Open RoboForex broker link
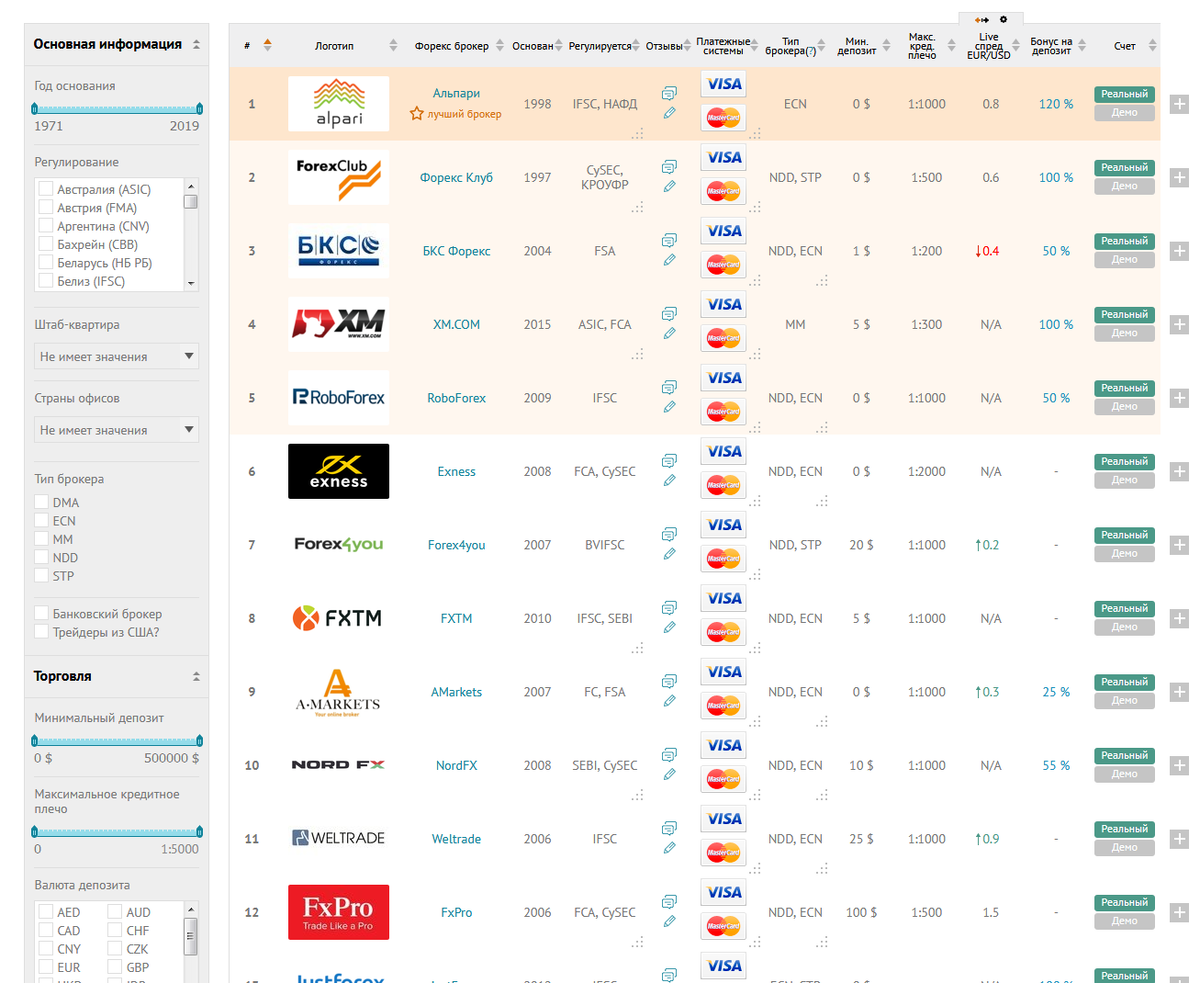 [x=457, y=398]
